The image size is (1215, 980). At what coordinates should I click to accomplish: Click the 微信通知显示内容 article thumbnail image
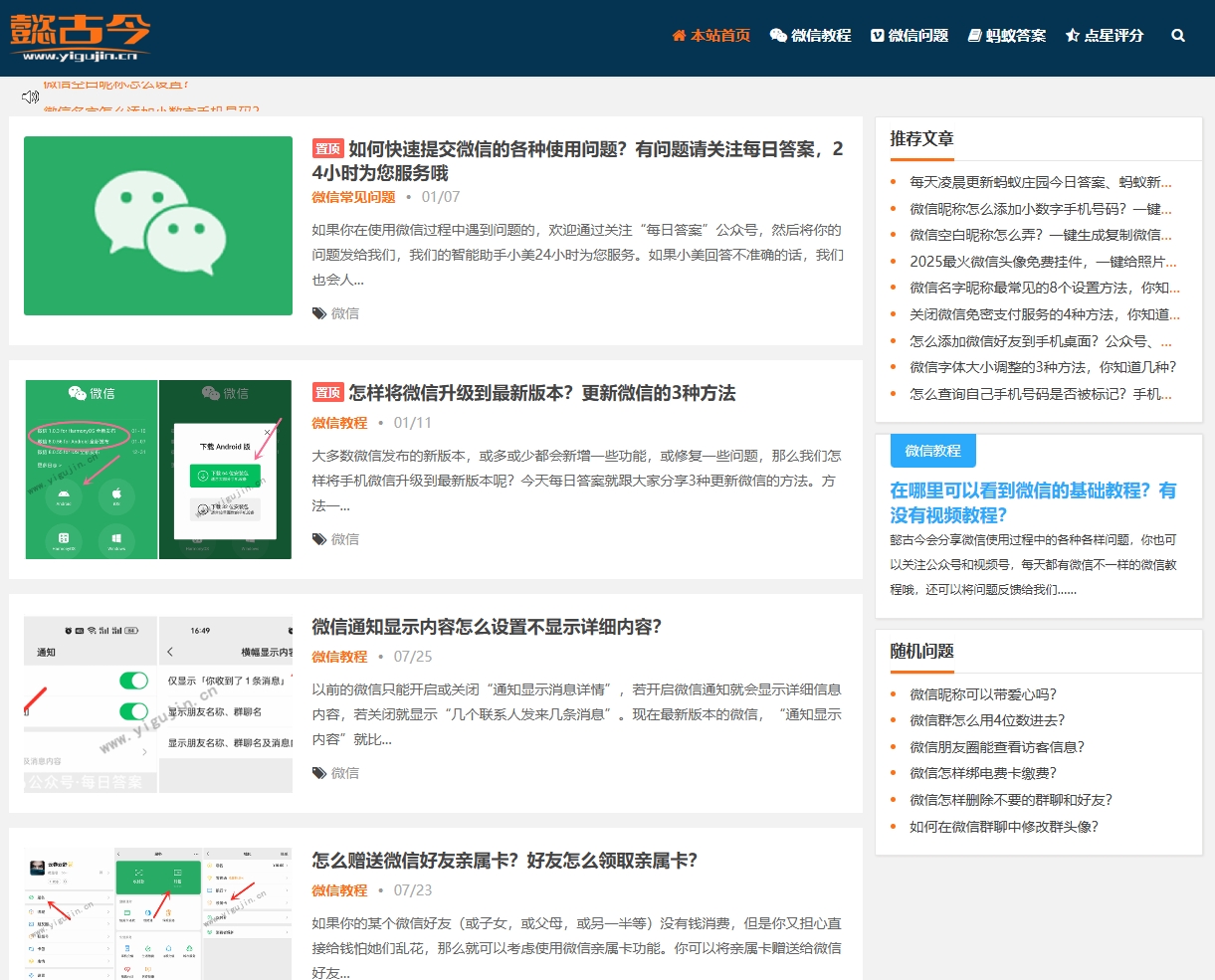tap(158, 704)
